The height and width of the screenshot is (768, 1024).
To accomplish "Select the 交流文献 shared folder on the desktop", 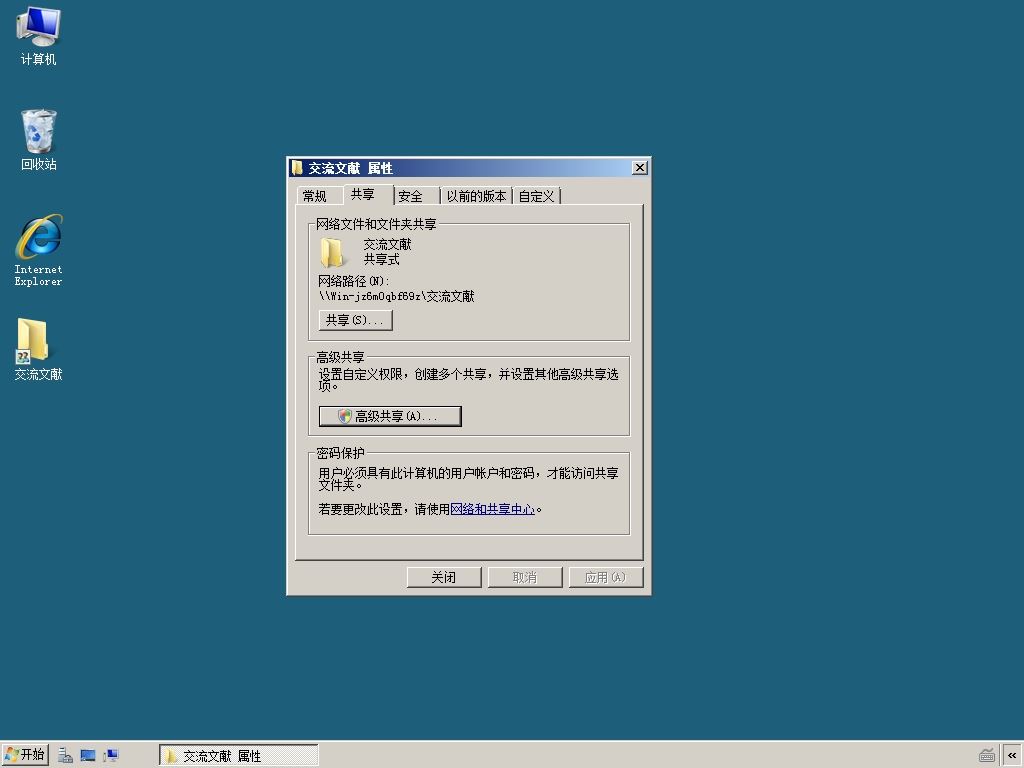I will click(x=38, y=349).
